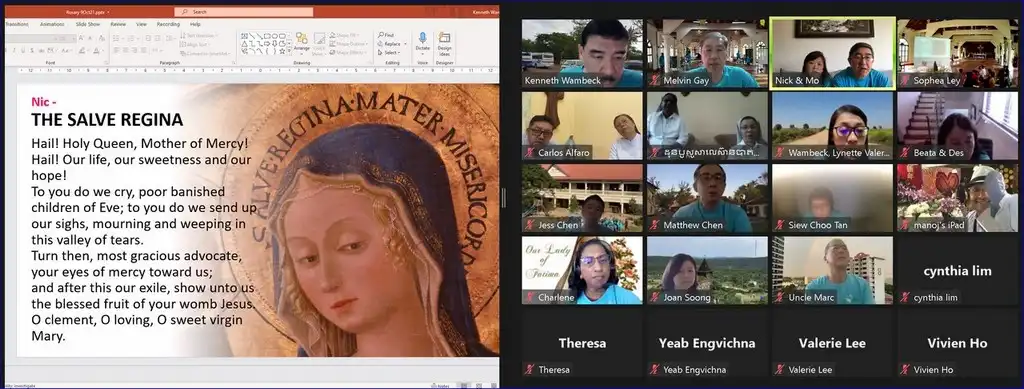This screenshot has height=389, width=1024.
Task: Set paragraph alignment to Center
Action: click(x=125, y=50)
